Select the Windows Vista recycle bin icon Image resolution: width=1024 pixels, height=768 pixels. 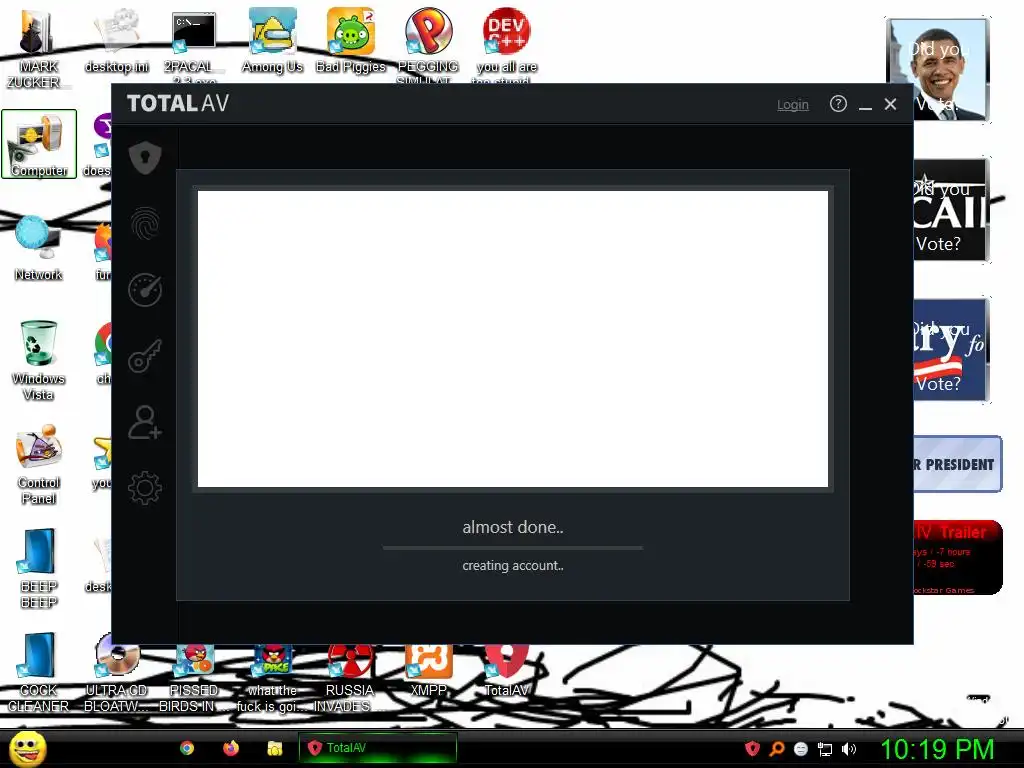point(39,359)
